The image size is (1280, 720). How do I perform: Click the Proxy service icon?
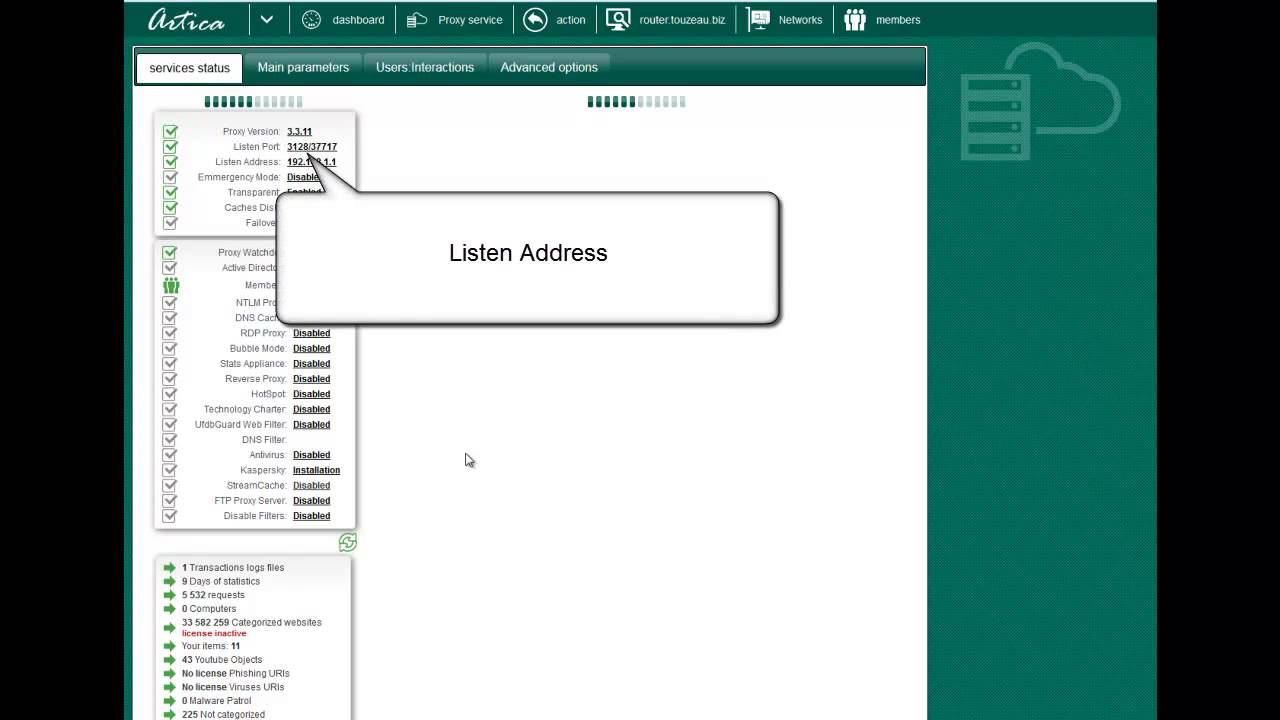pyautogui.click(x=417, y=19)
